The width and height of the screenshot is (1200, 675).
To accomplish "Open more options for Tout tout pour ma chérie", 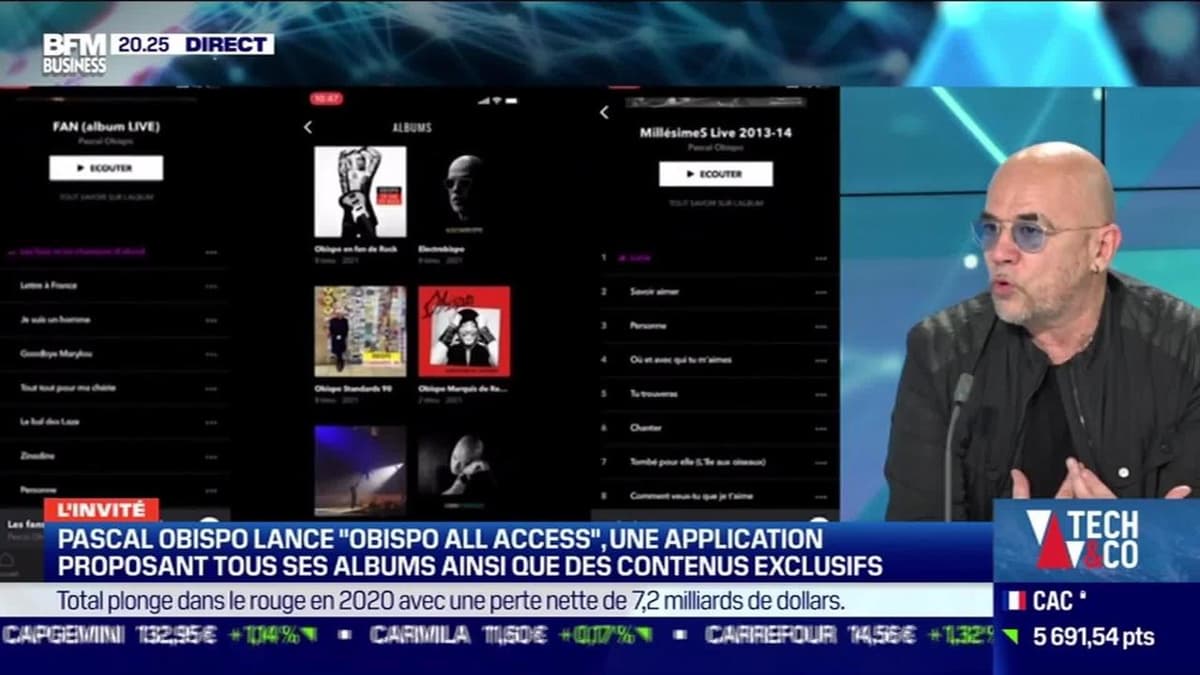I will click(211, 387).
